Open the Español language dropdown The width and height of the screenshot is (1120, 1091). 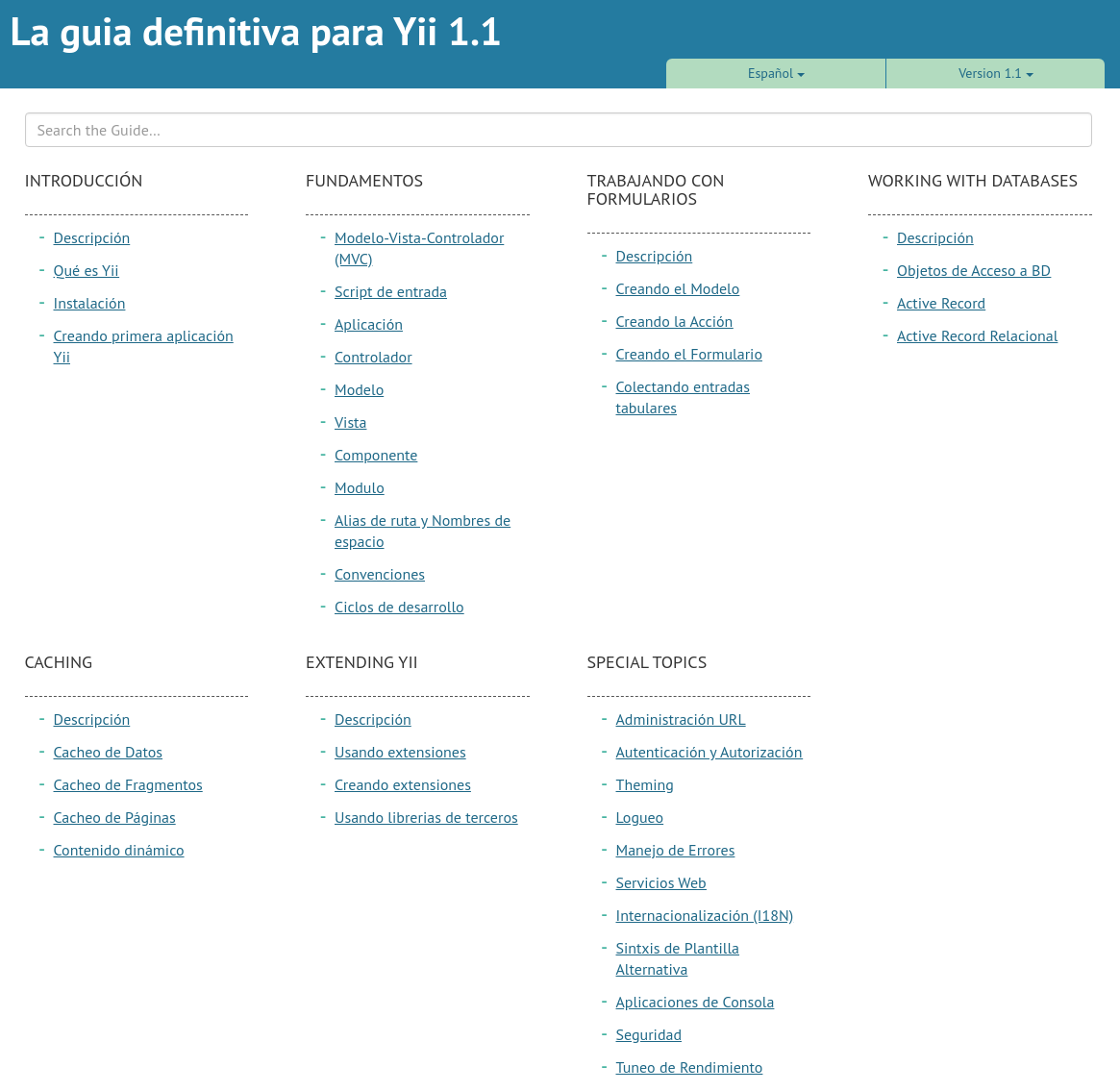[776, 74]
